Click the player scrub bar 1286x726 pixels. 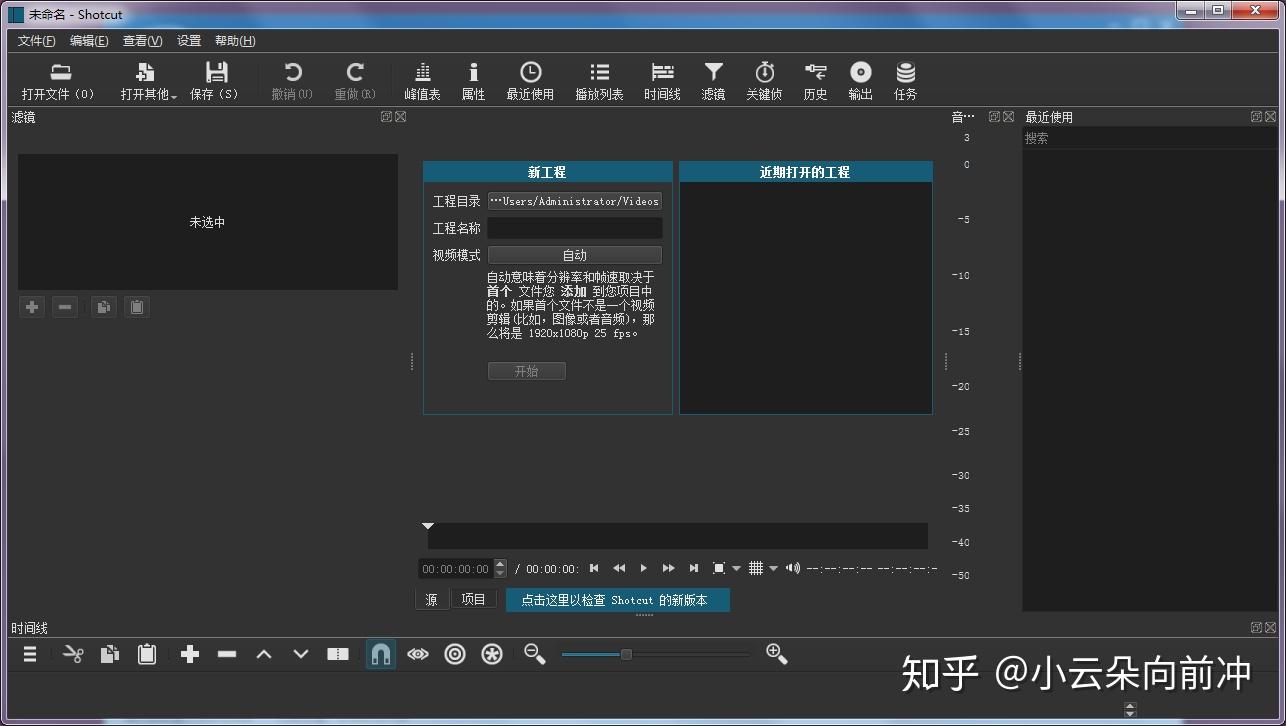tap(677, 536)
